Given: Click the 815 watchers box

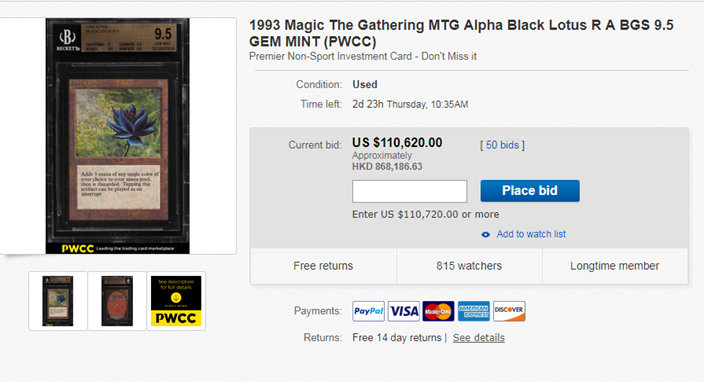Looking at the screenshot, I should (x=469, y=266).
